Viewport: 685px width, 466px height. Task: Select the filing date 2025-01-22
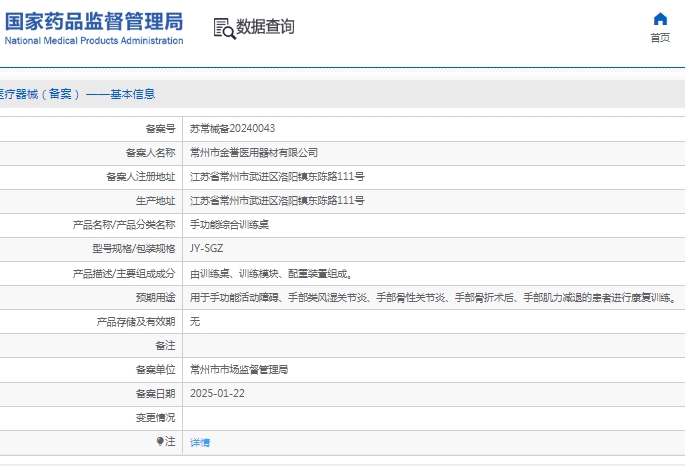tap(217, 394)
